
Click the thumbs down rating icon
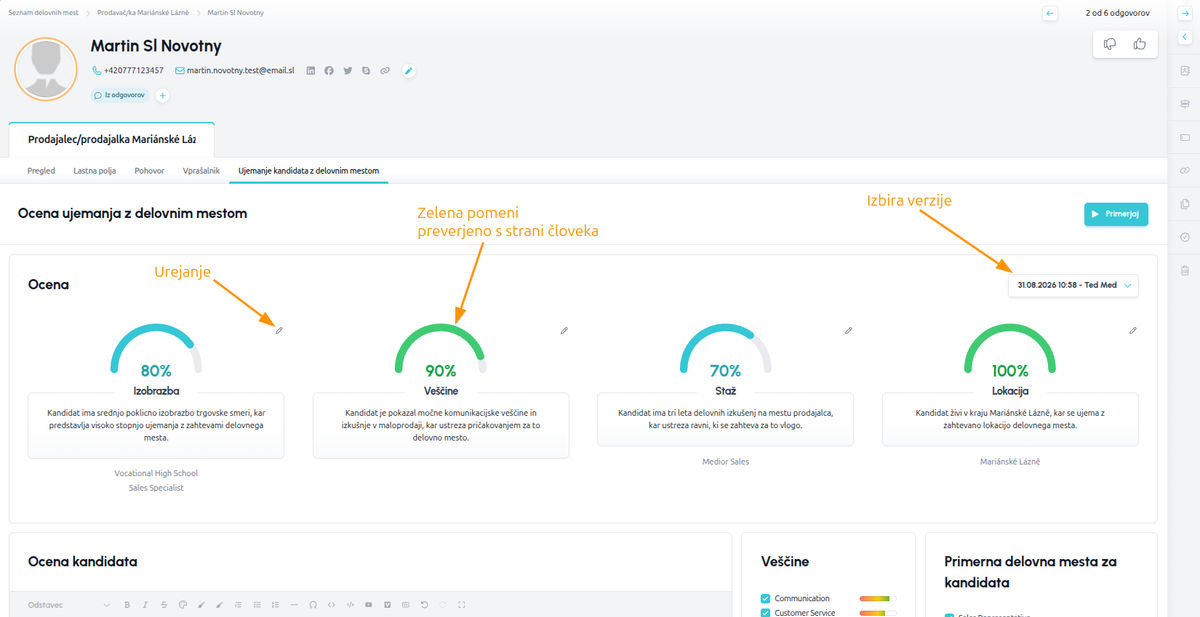tap(1110, 44)
